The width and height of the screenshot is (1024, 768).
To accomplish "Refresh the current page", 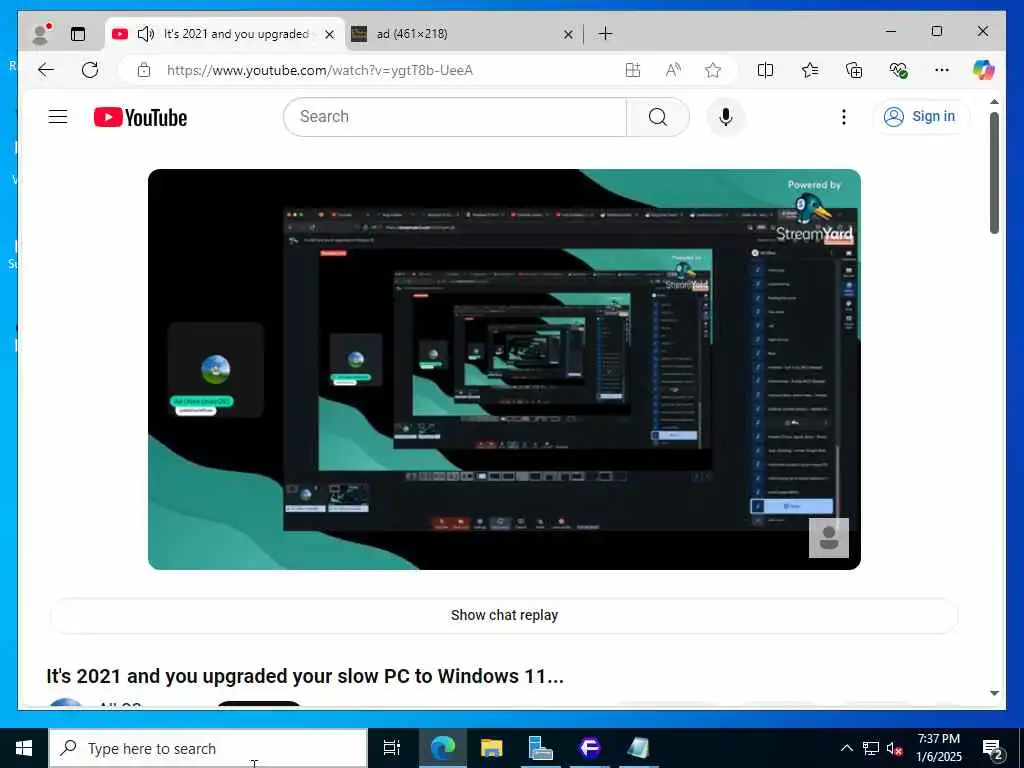I will [90, 70].
